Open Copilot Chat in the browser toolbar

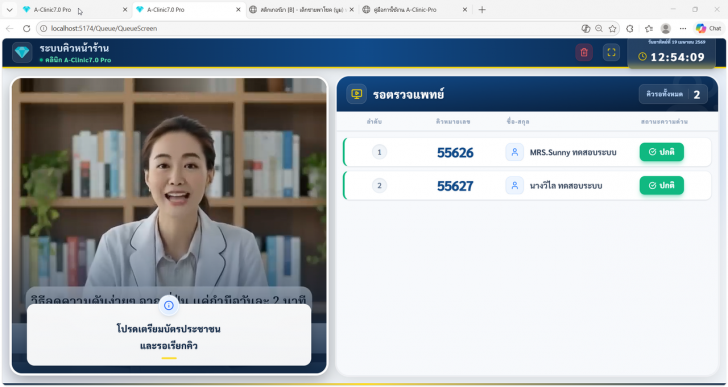708,28
